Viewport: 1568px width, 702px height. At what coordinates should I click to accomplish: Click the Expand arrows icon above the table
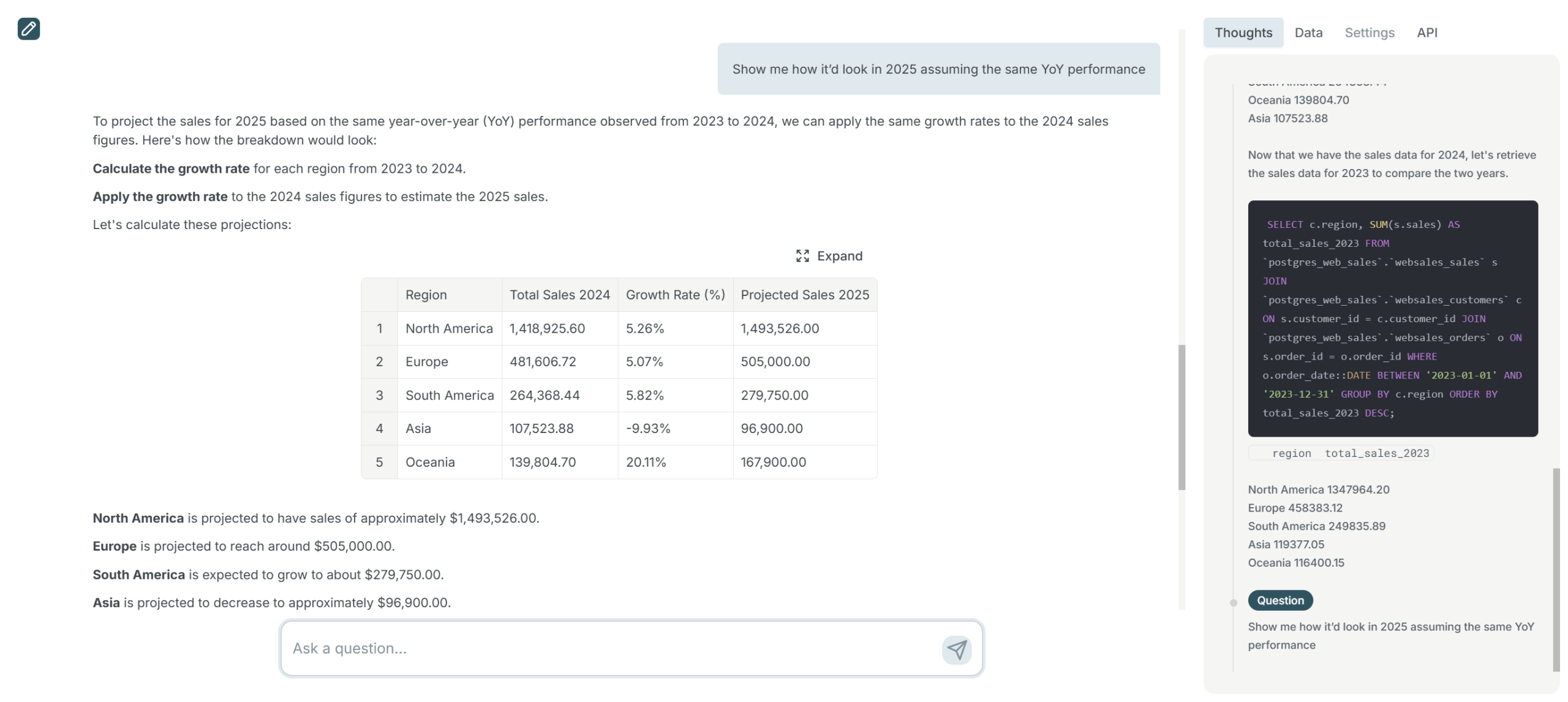pos(802,256)
